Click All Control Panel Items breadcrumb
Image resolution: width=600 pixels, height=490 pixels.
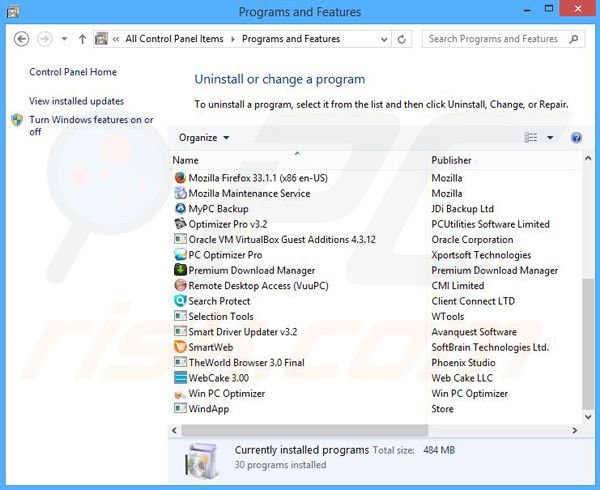click(174, 39)
